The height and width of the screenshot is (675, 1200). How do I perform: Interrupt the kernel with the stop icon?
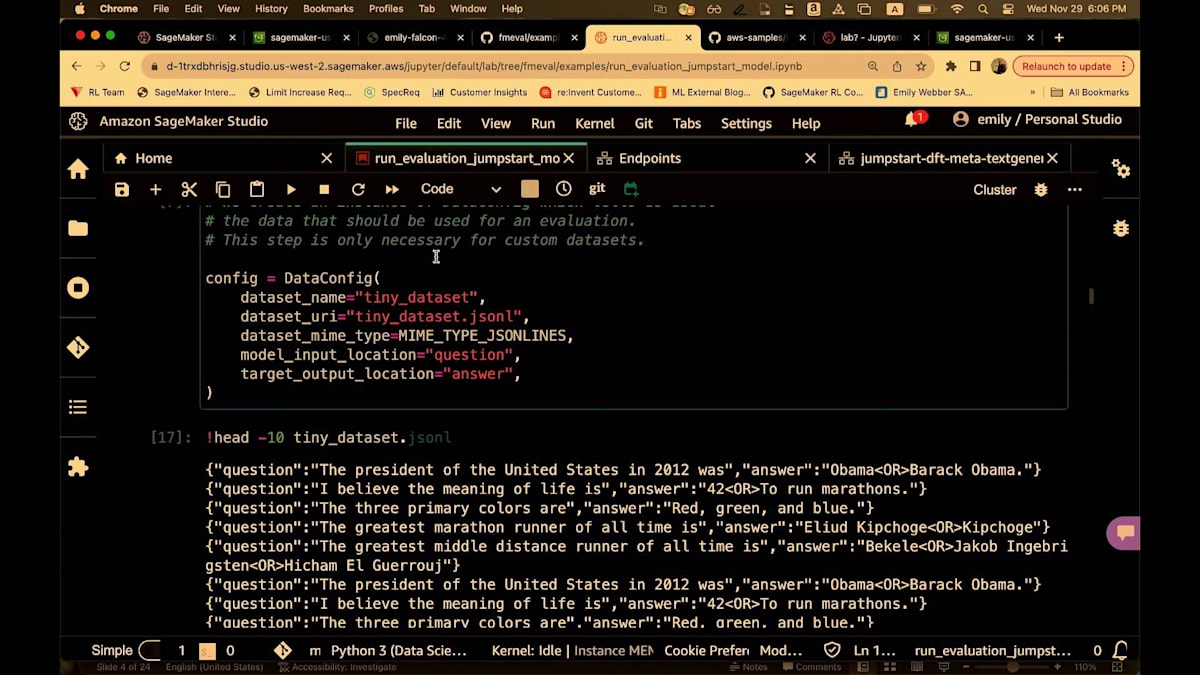pyautogui.click(x=324, y=189)
